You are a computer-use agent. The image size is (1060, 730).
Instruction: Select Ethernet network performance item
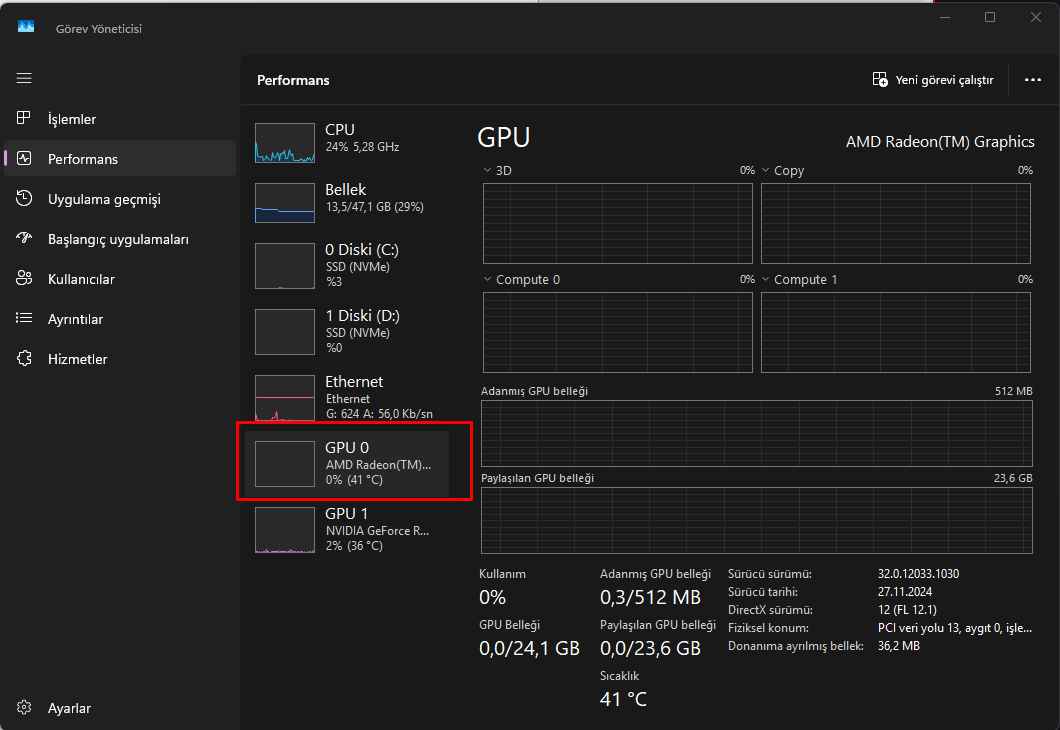pyautogui.click(x=346, y=397)
